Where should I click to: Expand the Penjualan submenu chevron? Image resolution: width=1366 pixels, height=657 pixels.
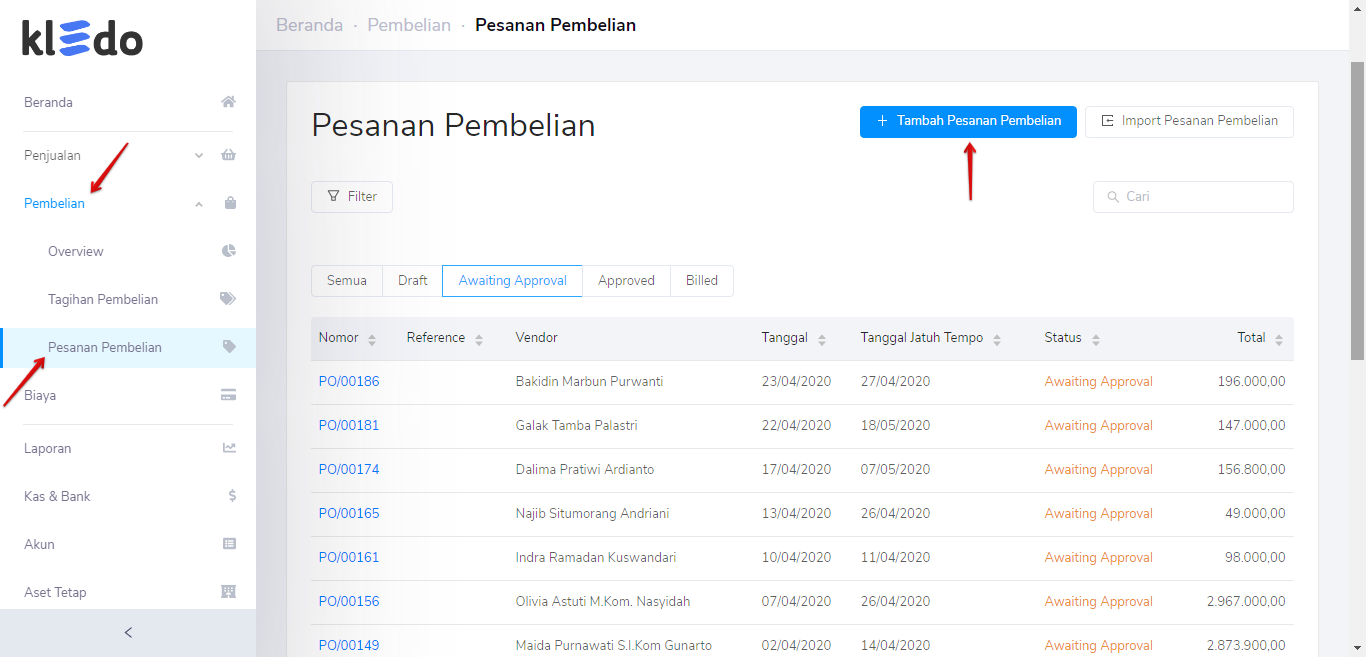coord(198,156)
